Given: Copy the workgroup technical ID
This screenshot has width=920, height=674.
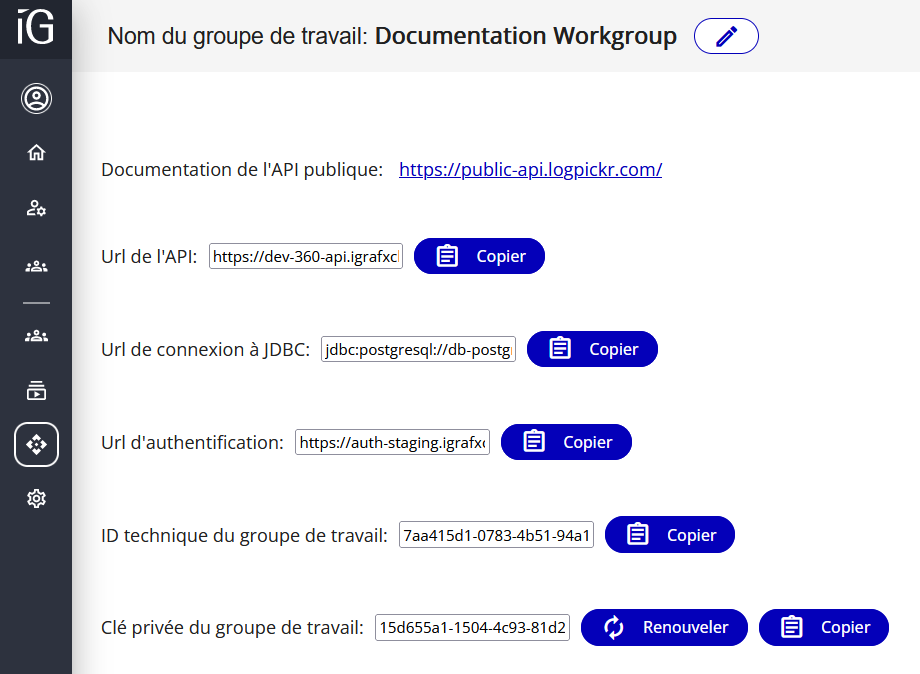Looking at the screenshot, I should tap(670, 535).
